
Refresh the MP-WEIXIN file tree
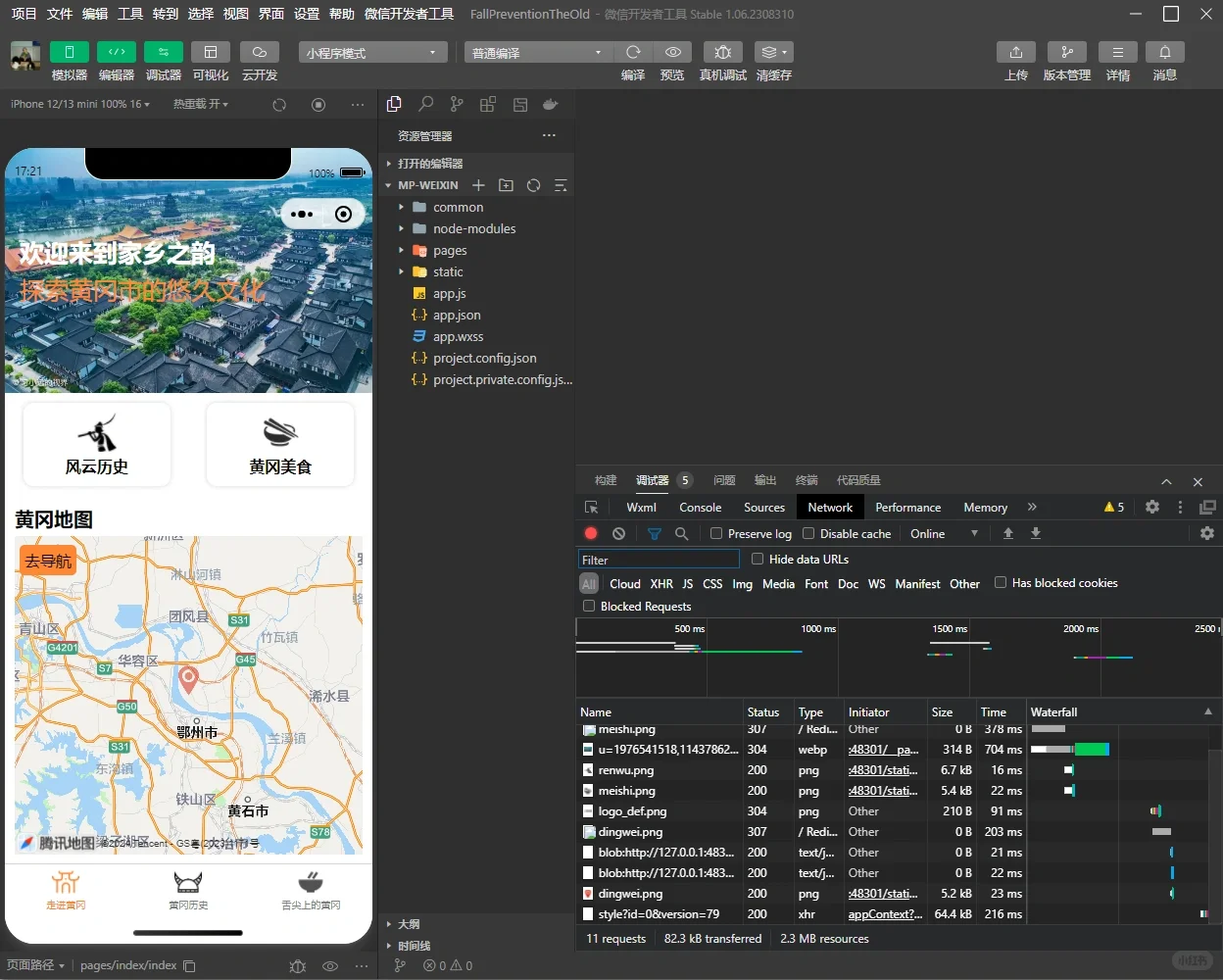pos(533,185)
